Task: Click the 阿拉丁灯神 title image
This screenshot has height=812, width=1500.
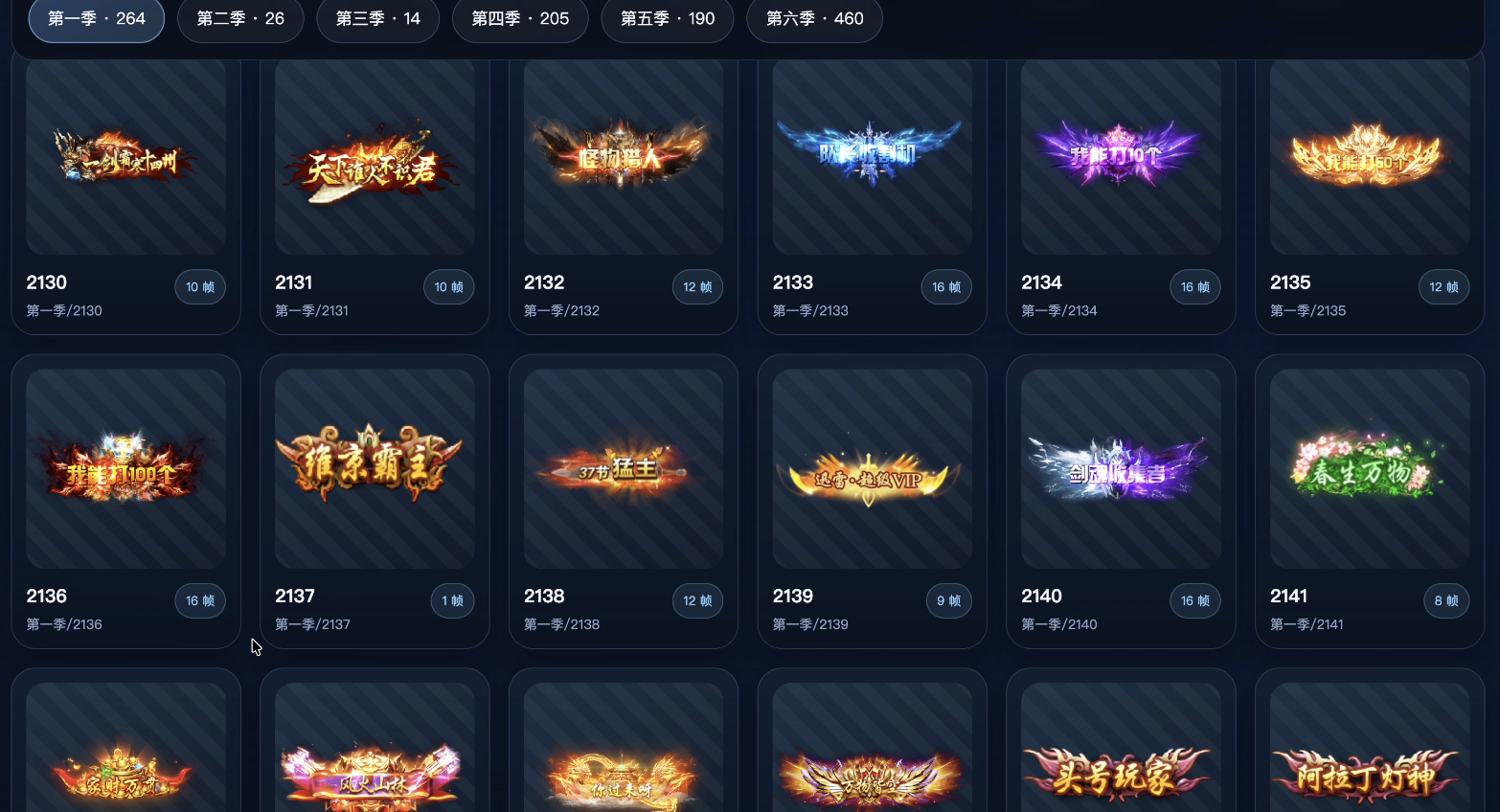Action: (1370, 748)
